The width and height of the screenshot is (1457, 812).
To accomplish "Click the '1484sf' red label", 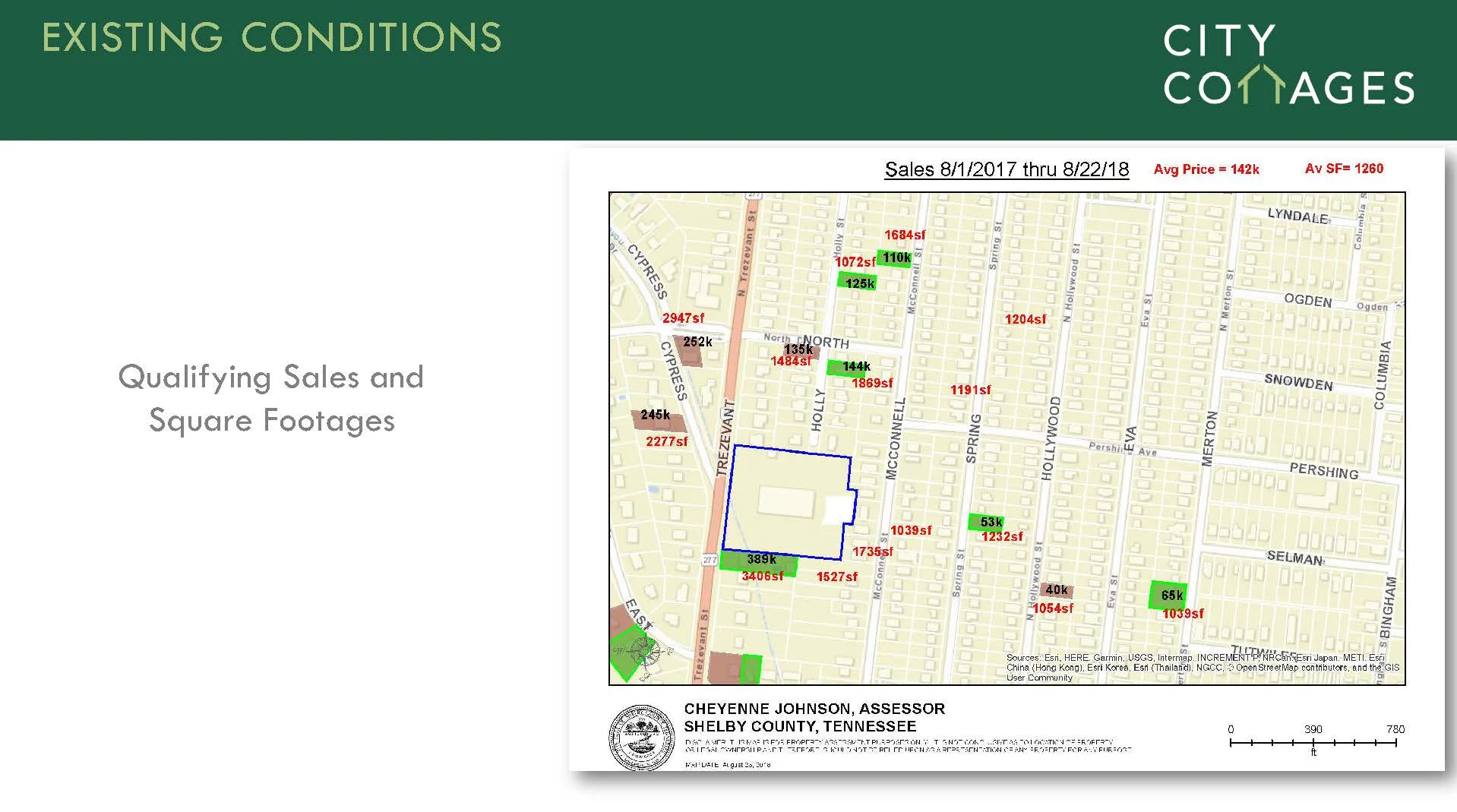I will (x=791, y=362).
